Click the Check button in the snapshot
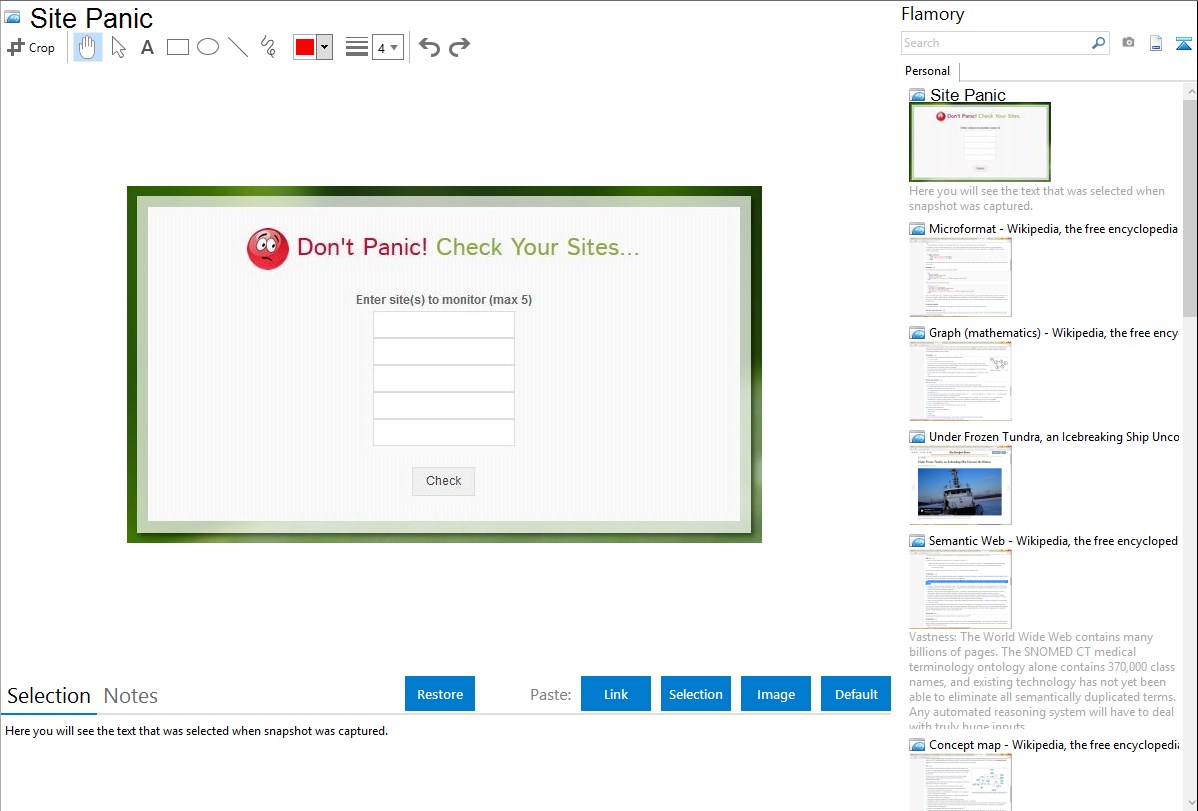Screen dimensions: 1198x811 (443, 481)
